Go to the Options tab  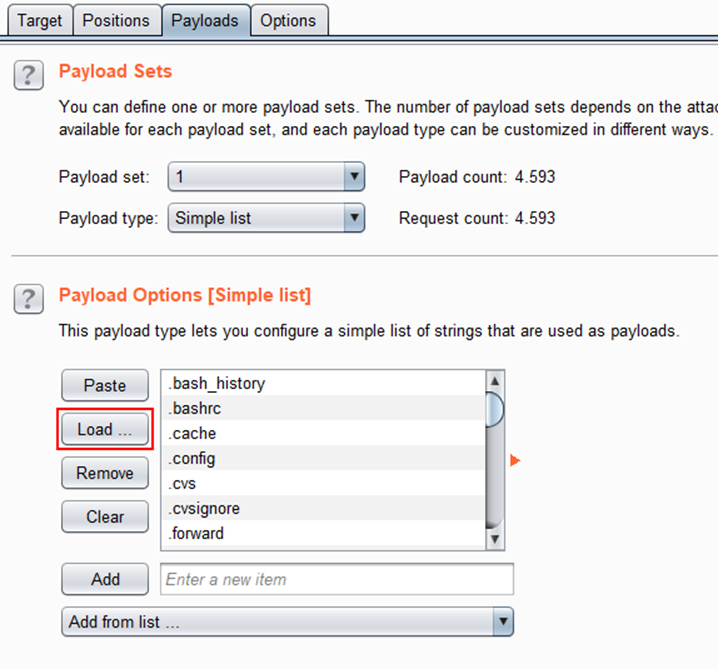(288, 20)
